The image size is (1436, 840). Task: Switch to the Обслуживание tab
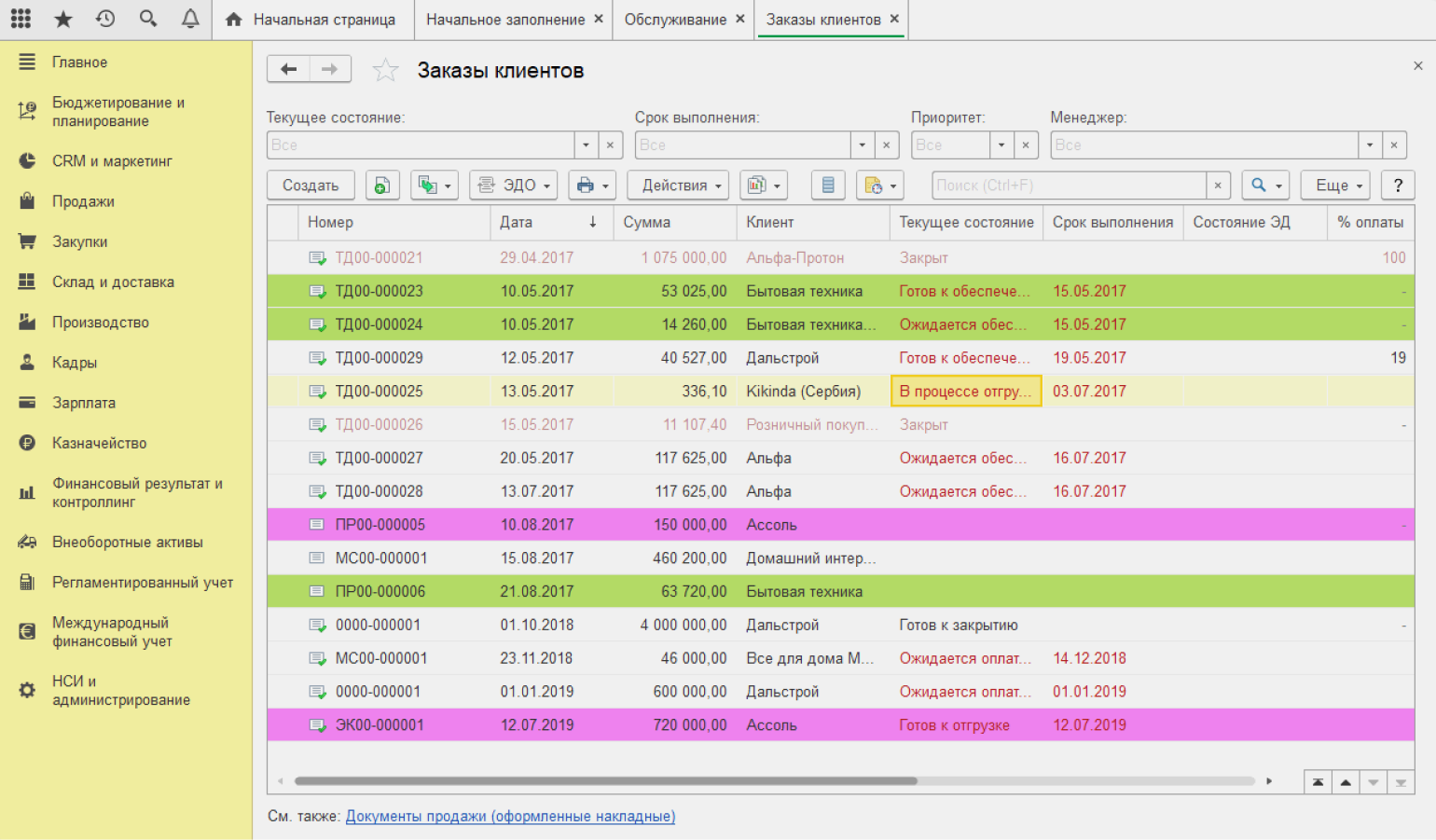coord(674,20)
